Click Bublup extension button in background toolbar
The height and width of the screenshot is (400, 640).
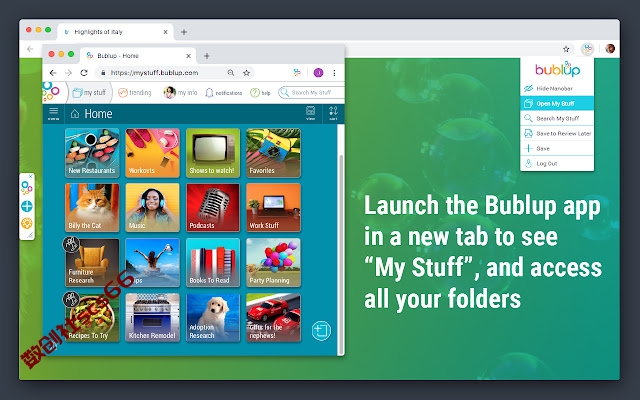[587, 49]
